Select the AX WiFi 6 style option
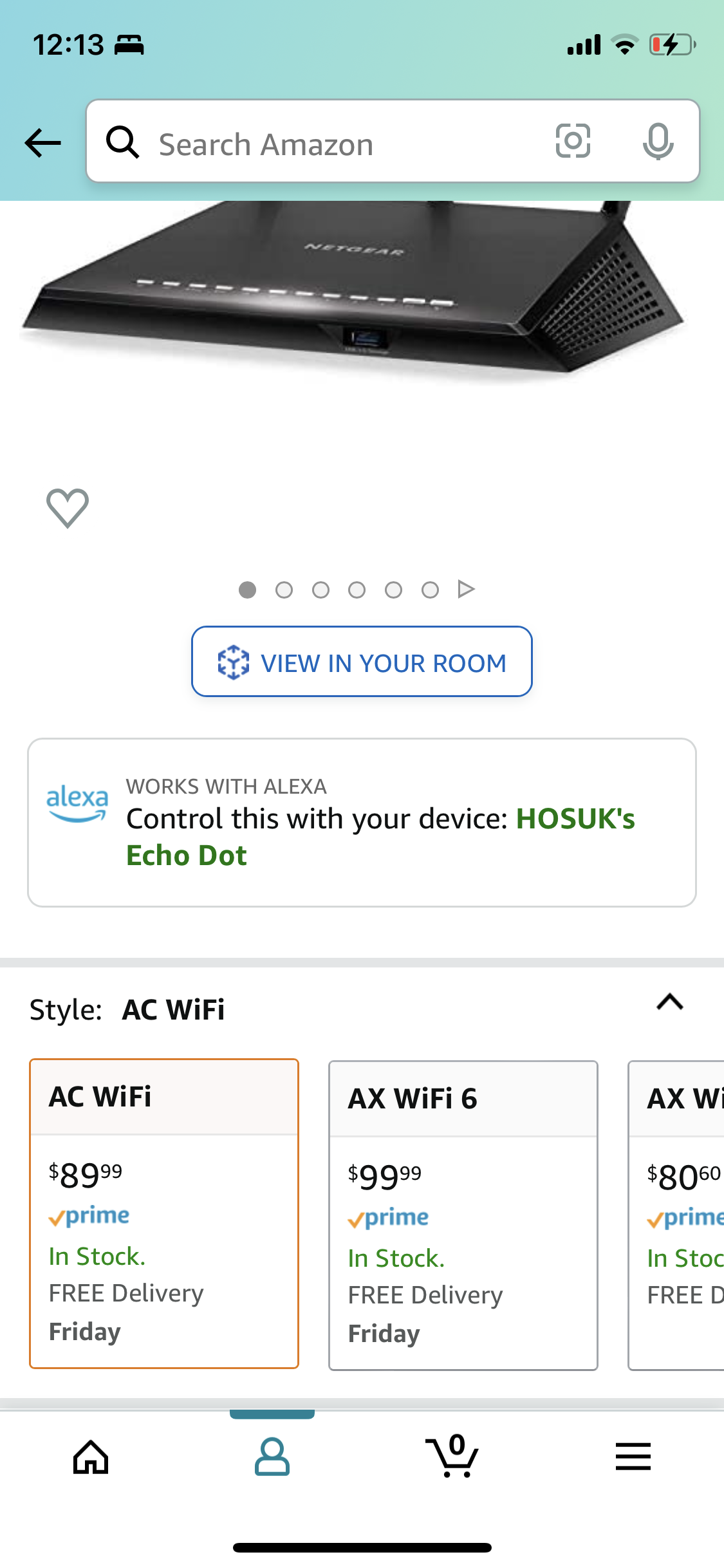This screenshot has height=1568, width=724. coord(463,1215)
